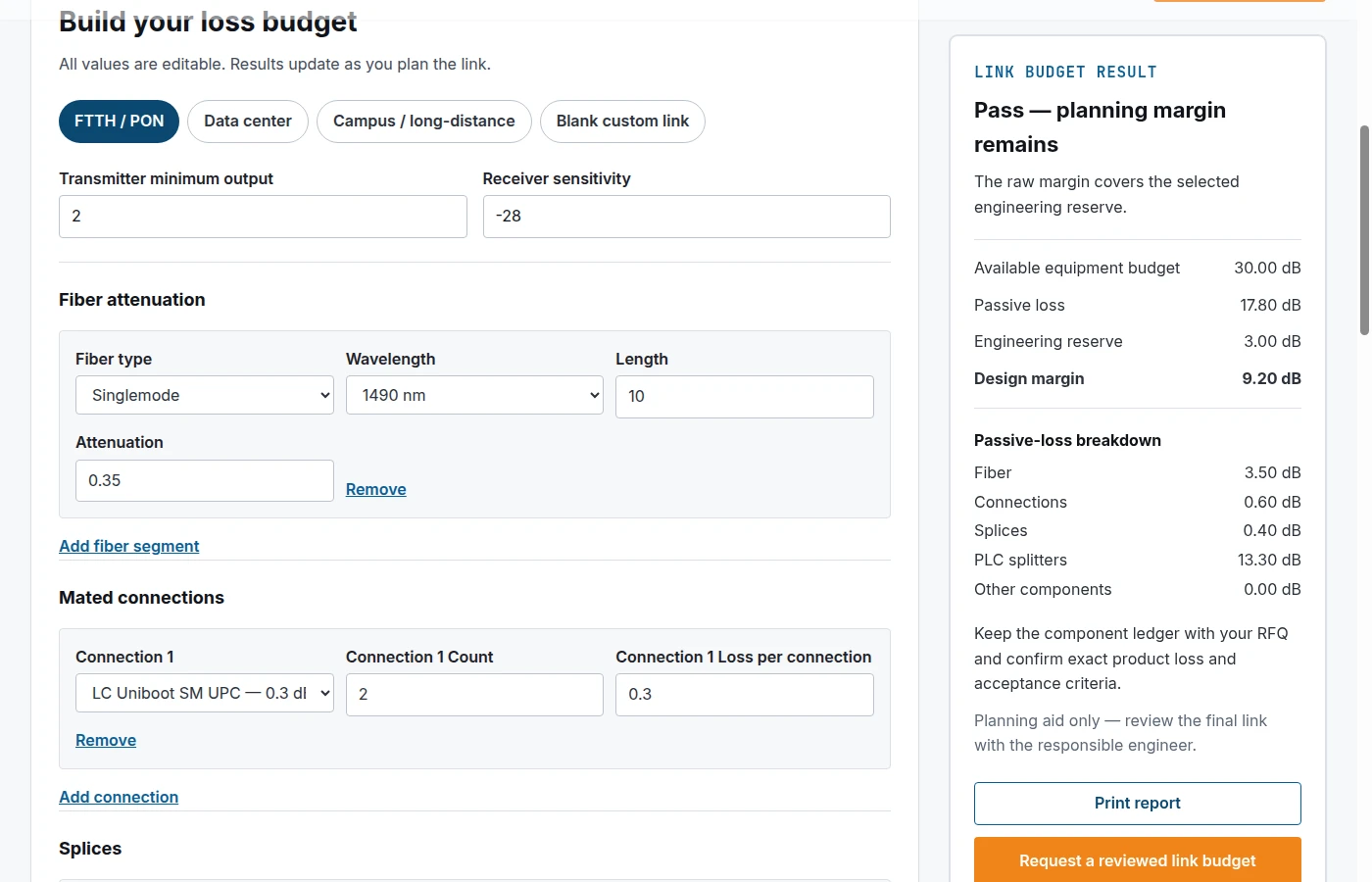This screenshot has width=1372, height=882.
Task: Click the Fiber 3.50 dB breakdown value
Action: coord(1272,472)
